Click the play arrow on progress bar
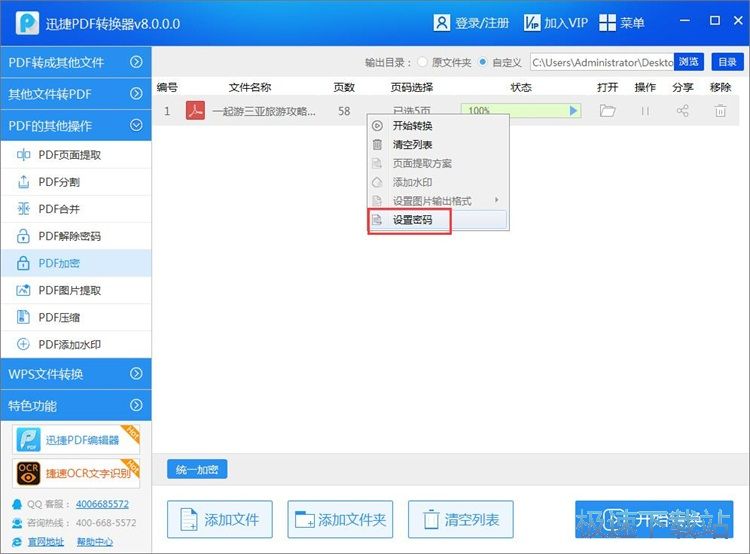The image size is (750, 554). coord(573,111)
